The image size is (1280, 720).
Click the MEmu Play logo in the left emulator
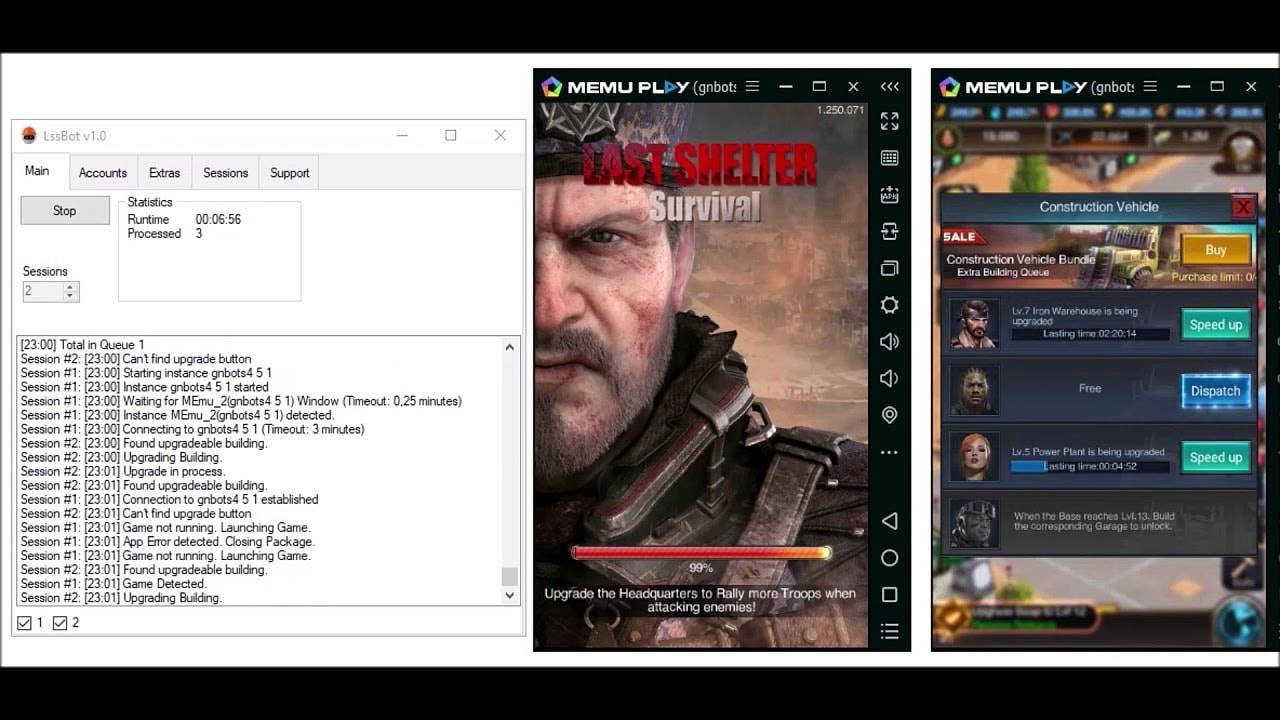[552, 87]
